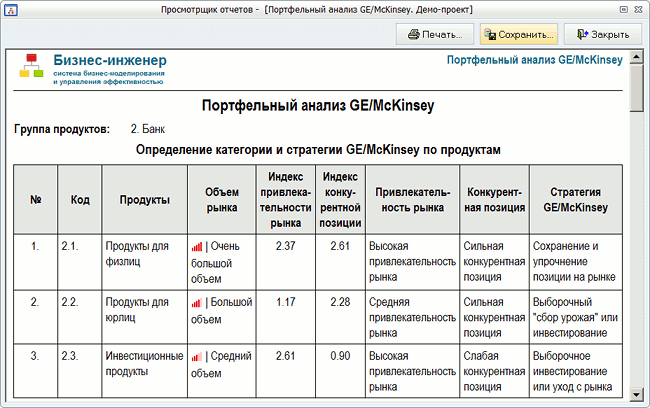
Task: Click the row number 2. cell
Action: (36, 317)
